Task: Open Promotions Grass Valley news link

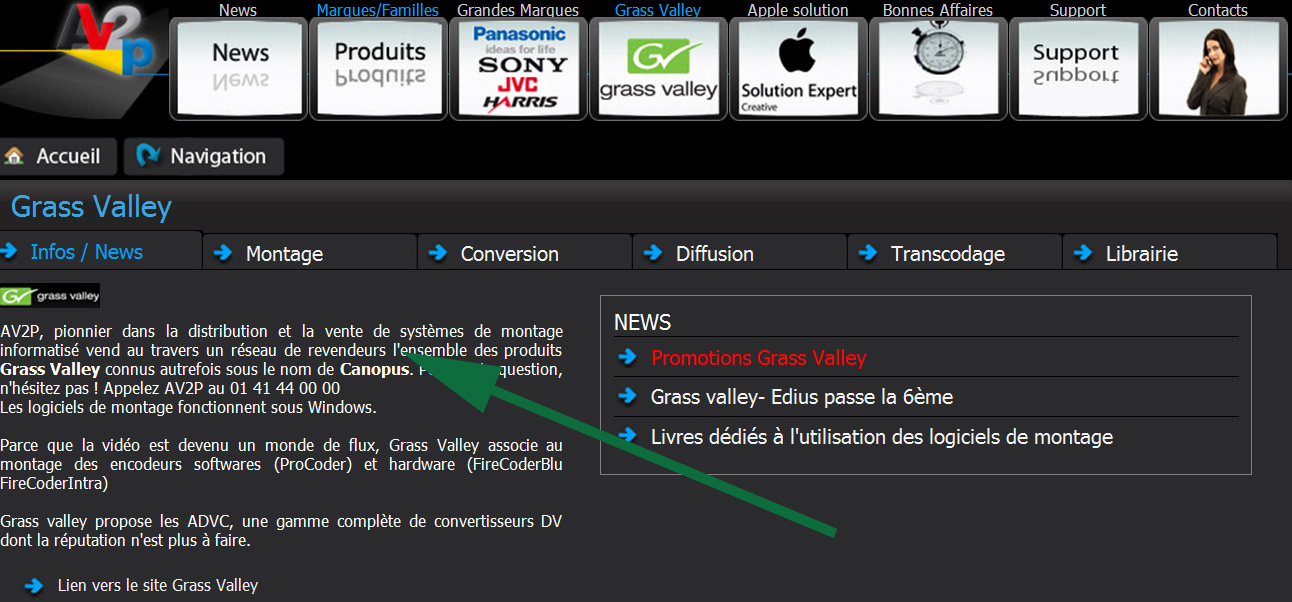Action: pos(758,358)
